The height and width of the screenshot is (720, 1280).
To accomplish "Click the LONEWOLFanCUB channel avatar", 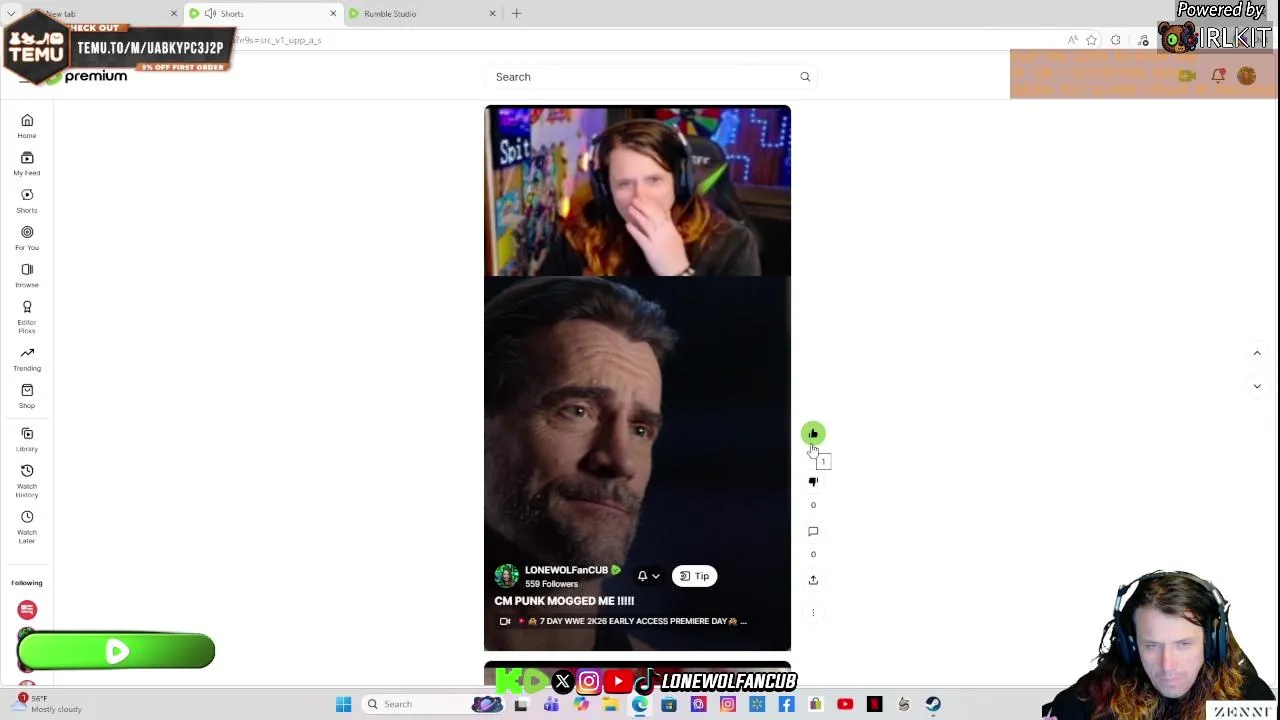I will pos(507,576).
